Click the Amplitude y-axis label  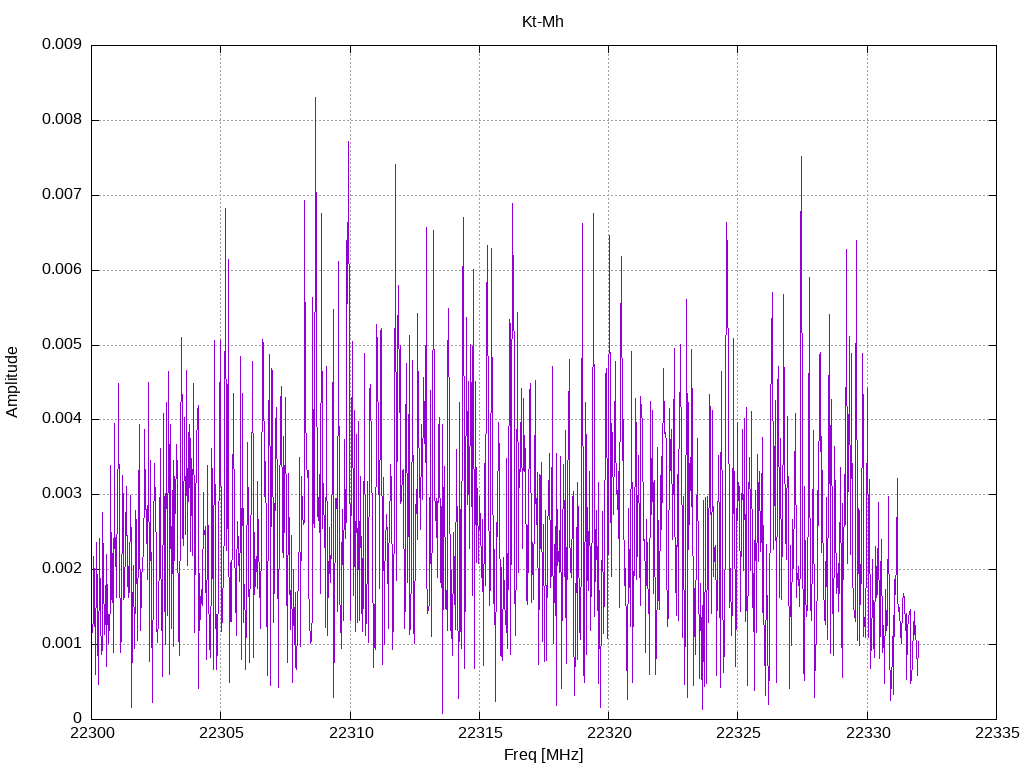(x=12, y=382)
